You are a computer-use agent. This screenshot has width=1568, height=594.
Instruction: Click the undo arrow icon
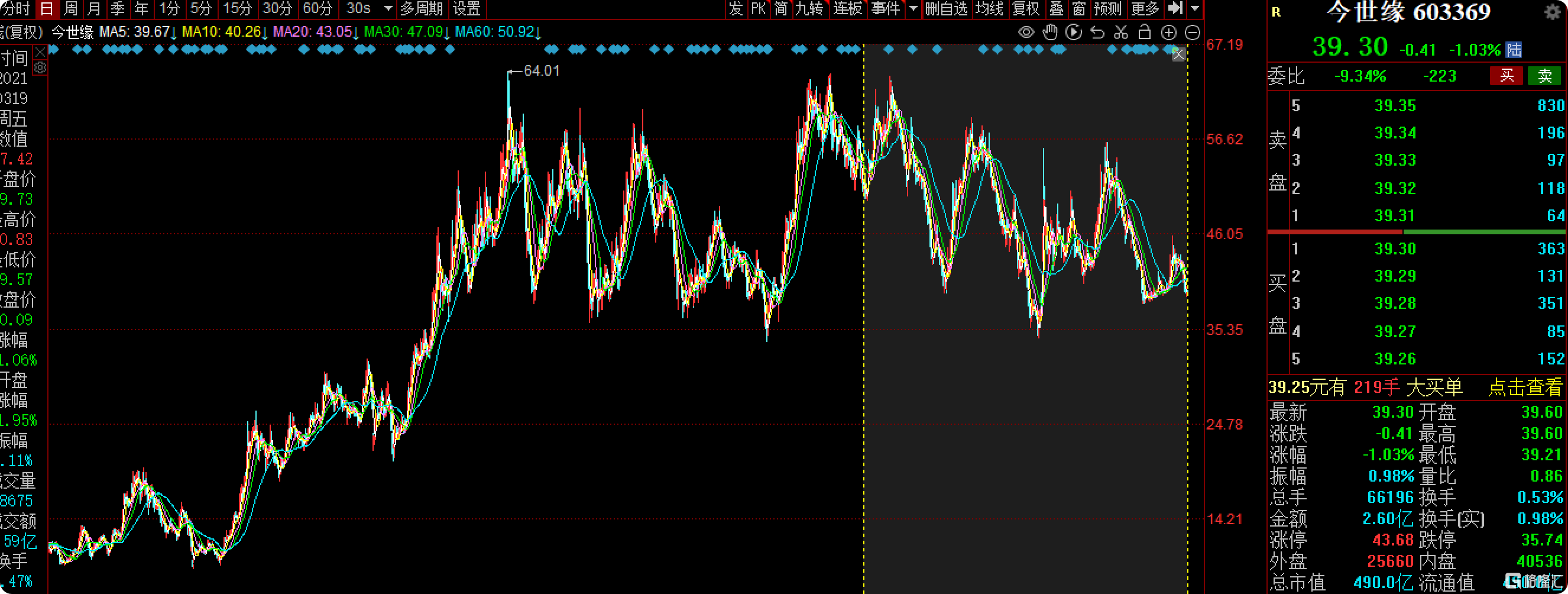click(x=1097, y=33)
